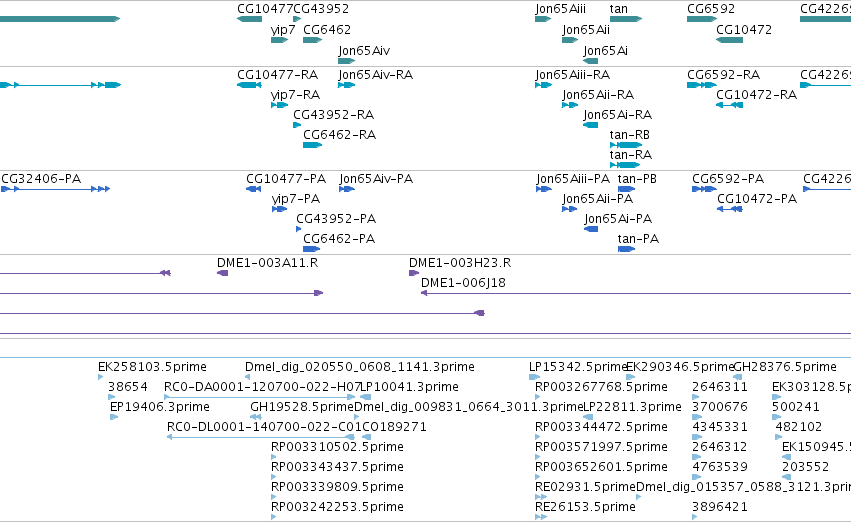The width and height of the screenshot is (851, 522).
Task: Open Dmel_dig_020550_0608_1141.3prime EST label
Action: tap(360, 367)
